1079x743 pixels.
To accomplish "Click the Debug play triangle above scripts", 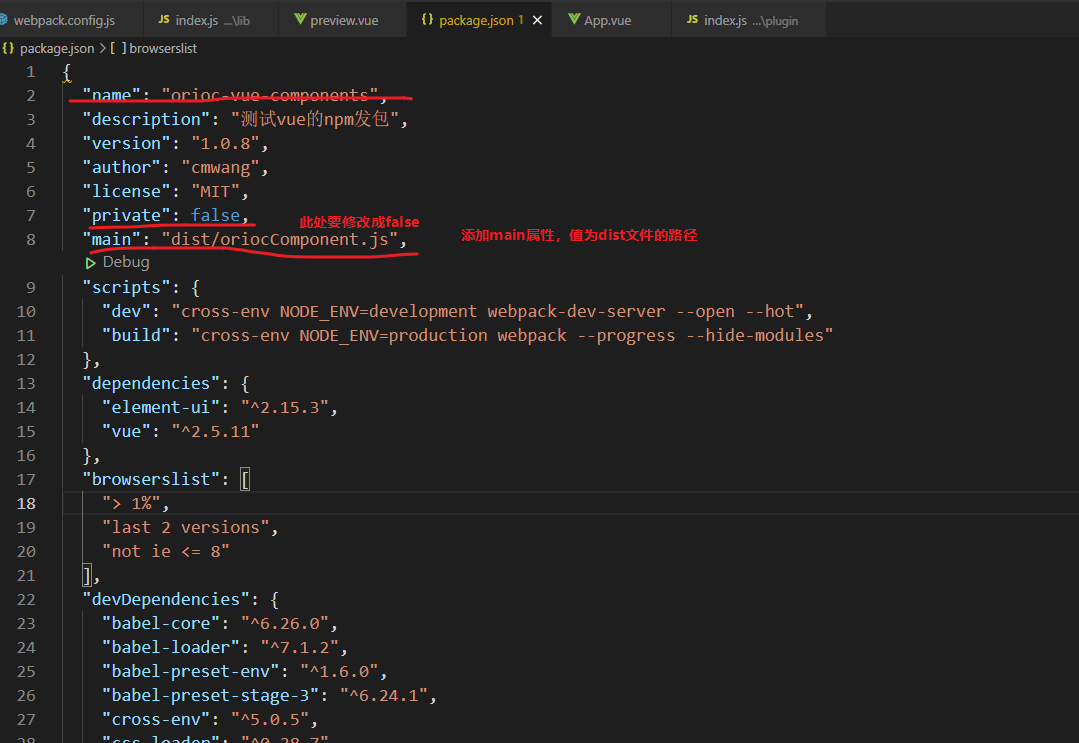I will 90,263.
